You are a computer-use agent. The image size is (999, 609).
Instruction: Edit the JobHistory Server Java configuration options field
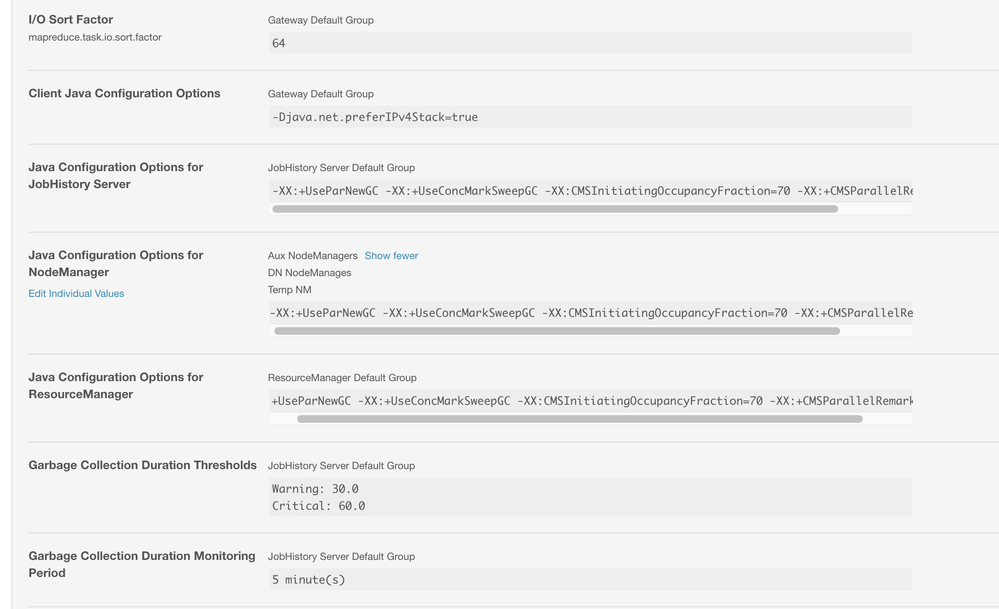coord(590,190)
